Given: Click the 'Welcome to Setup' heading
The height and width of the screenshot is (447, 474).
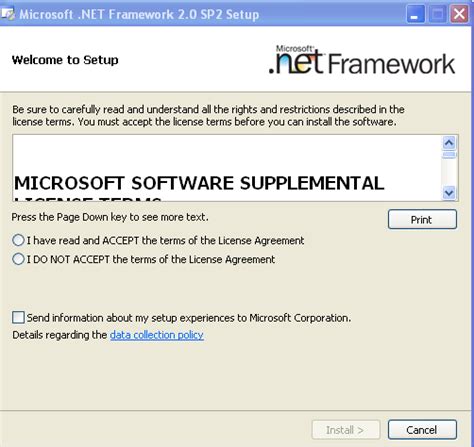Looking at the screenshot, I should tap(65, 60).
